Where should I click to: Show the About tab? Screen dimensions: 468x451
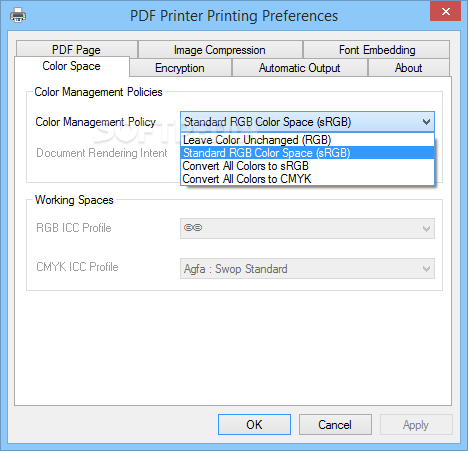(409, 68)
